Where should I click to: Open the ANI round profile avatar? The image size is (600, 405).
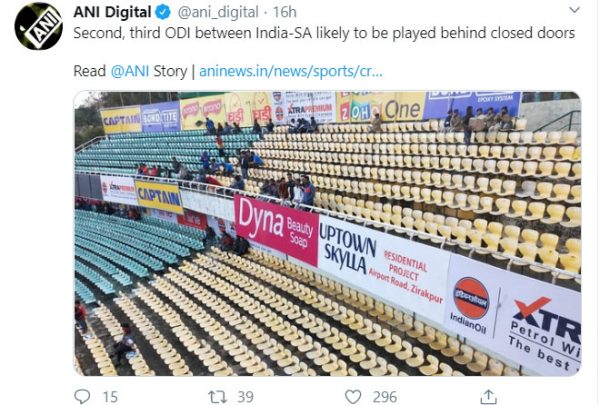[38, 26]
